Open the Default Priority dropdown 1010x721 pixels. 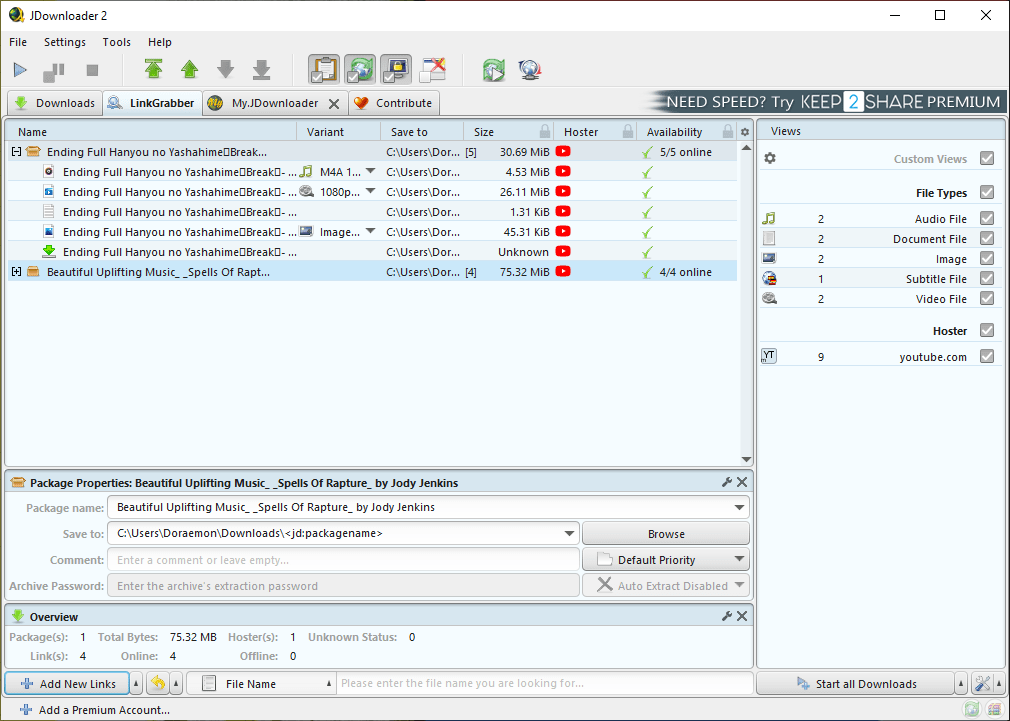click(665, 559)
